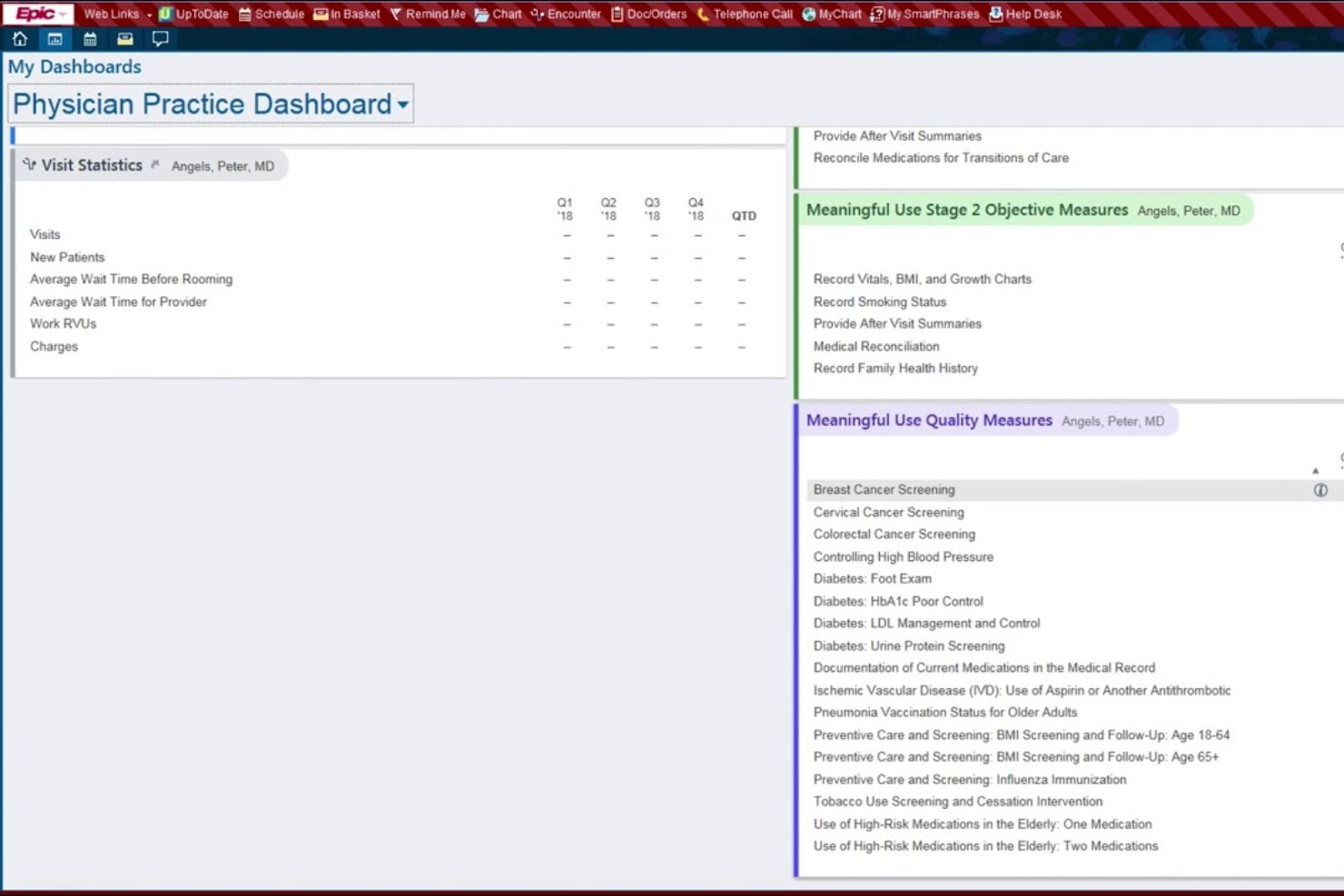This screenshot has width=1344, height=896.
Task: Click the Remind Me toolbar button
Action: coord(427,14)
